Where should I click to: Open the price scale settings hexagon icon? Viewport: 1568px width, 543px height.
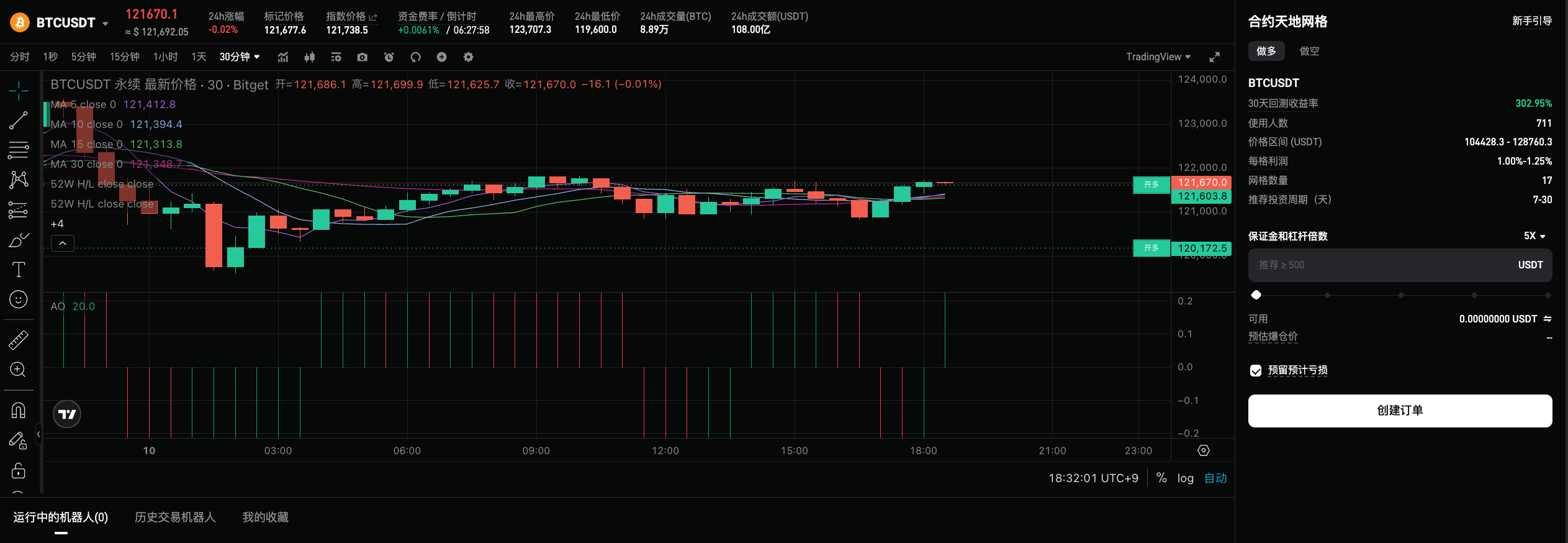(x=1204, y=450)
